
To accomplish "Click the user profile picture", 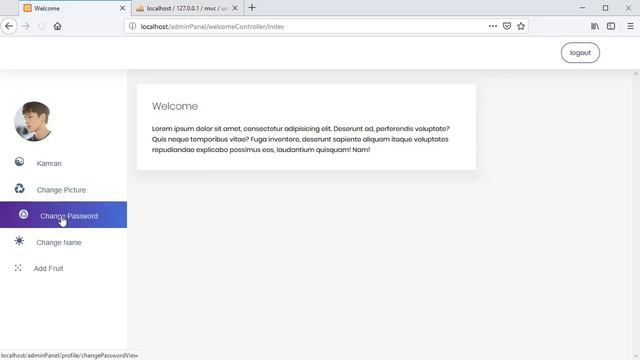I will coord(33,121).
